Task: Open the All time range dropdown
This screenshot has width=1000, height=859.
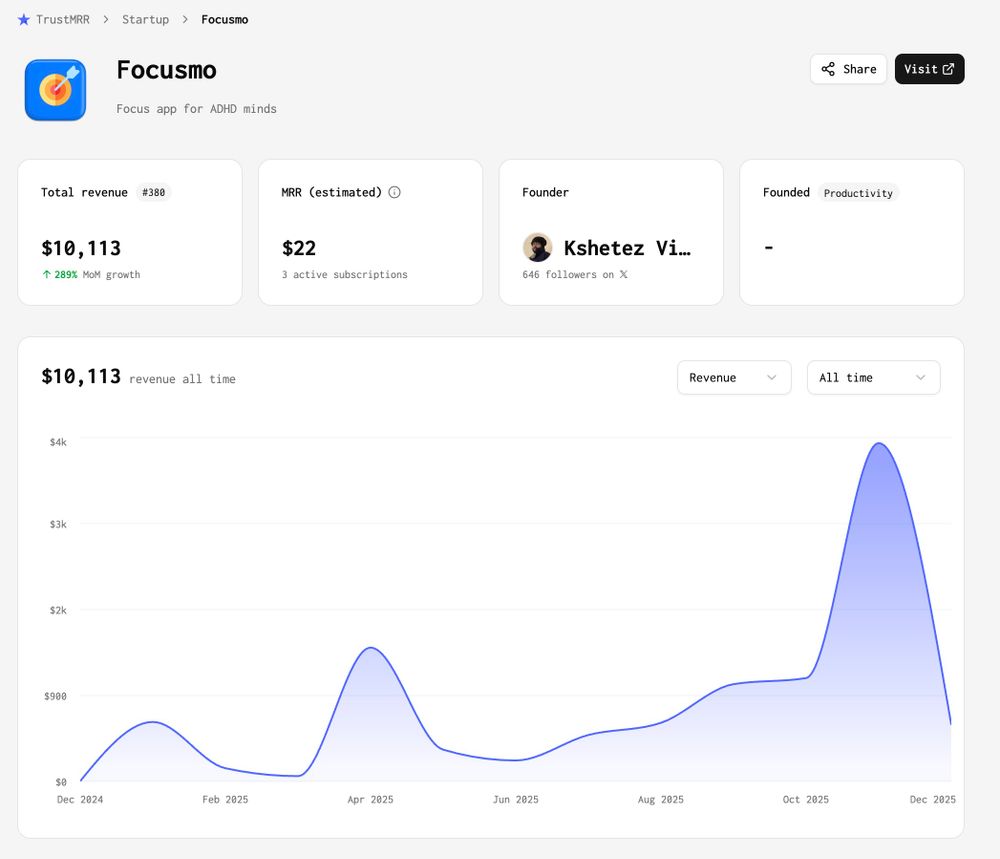Action: [x=873, y=378]
